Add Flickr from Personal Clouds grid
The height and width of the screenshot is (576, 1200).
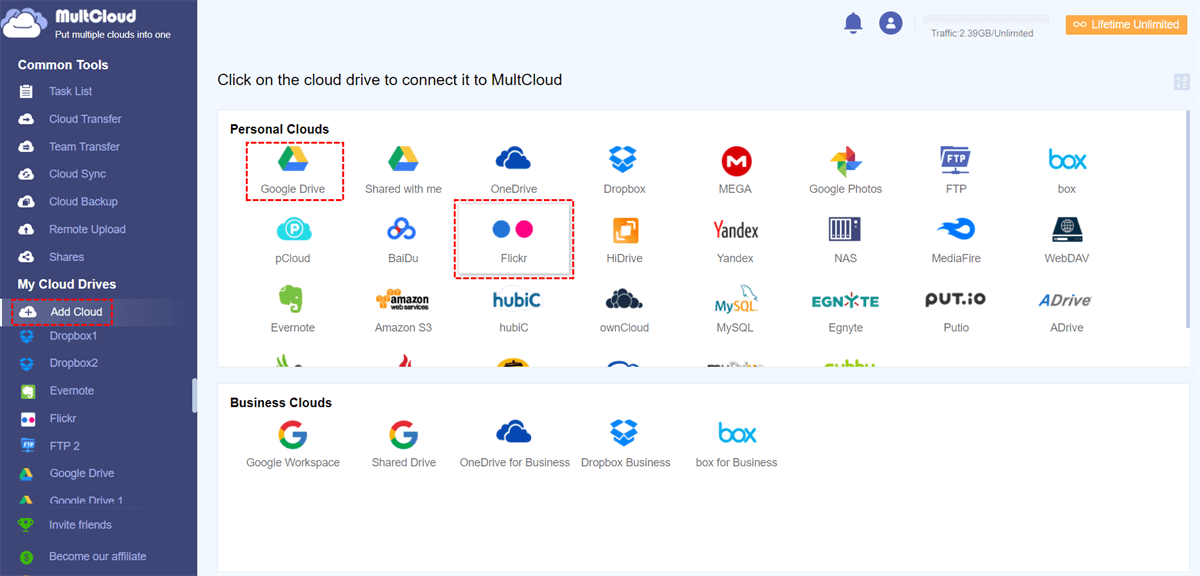pyautogui.click(x=513, y=239)
